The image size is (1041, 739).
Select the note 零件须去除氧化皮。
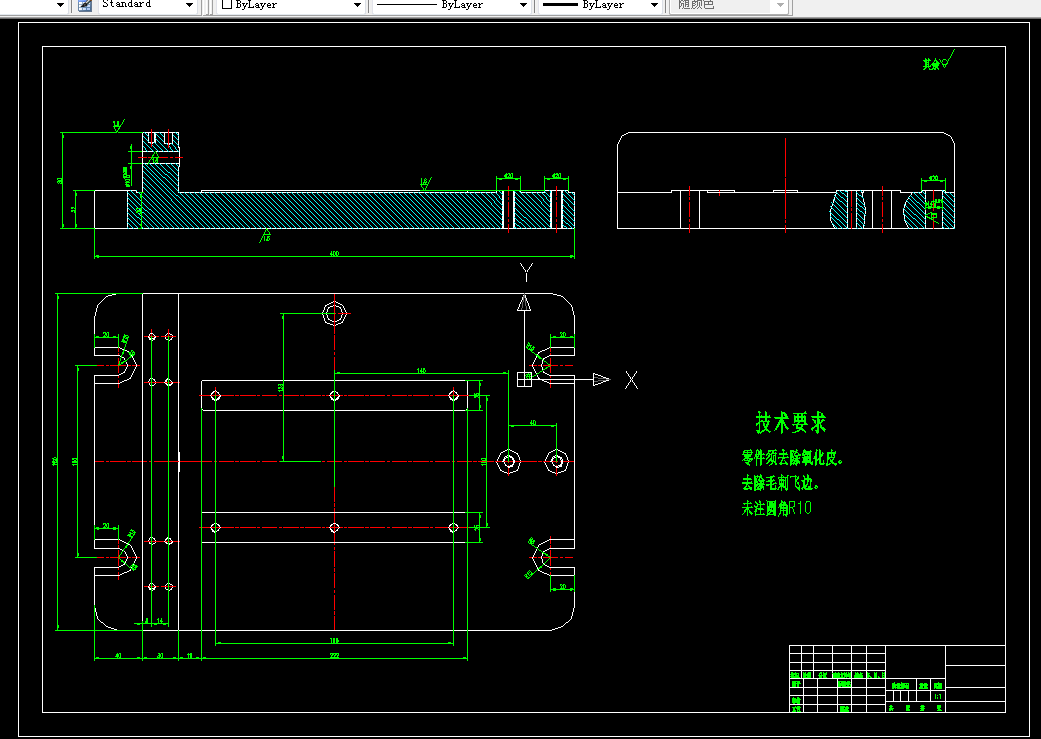click(793, 458)
